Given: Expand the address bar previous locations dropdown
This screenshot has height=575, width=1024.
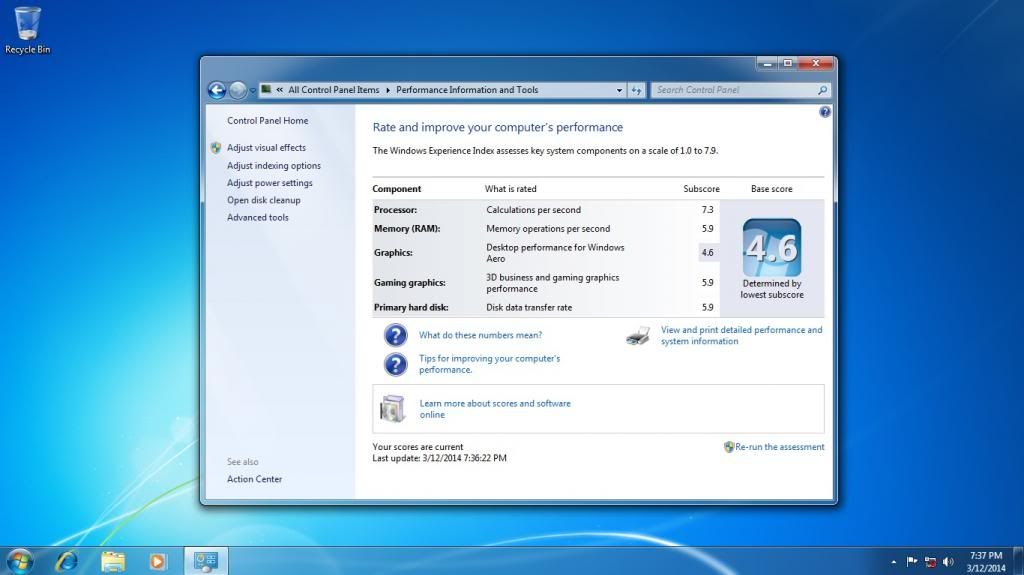Looking at the screenshot, I should point(619,90).
